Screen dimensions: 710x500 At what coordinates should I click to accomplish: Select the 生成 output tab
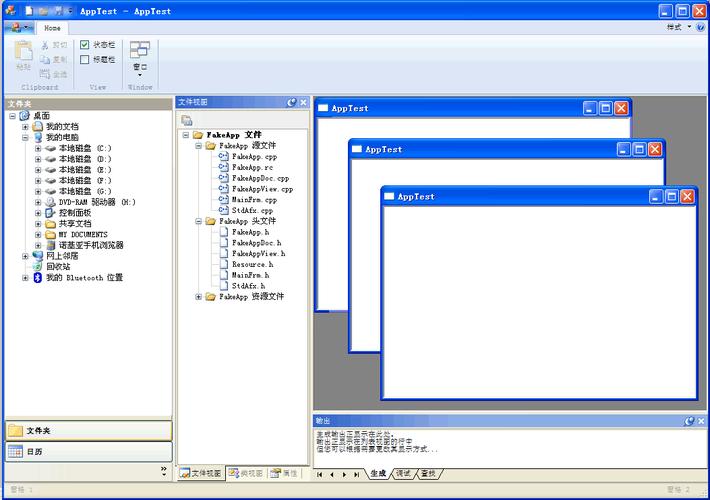(x=379, y=474)
